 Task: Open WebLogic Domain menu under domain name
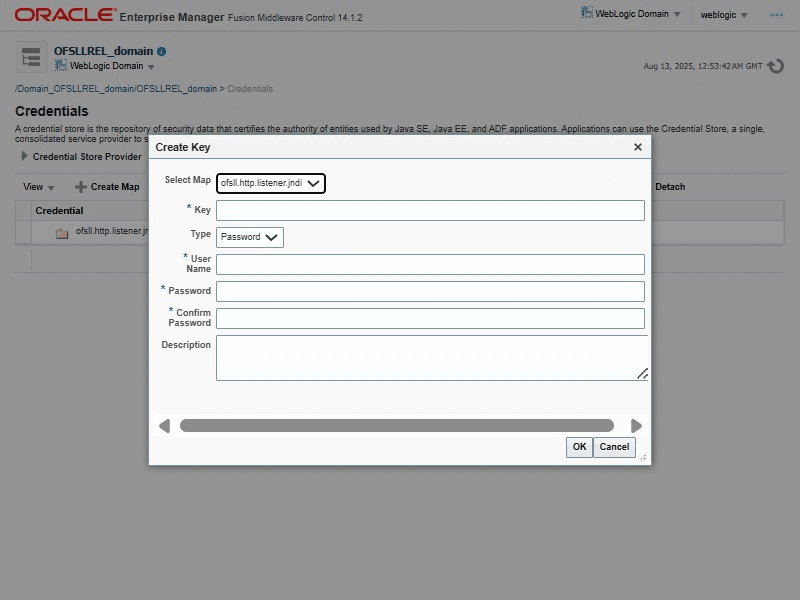tap(105, 66)
